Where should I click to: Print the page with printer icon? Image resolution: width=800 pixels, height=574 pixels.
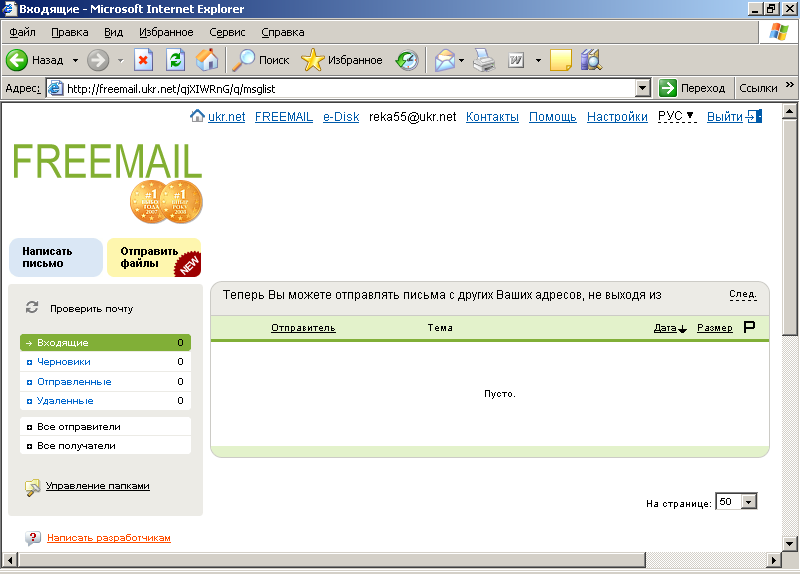click(x=484, y=60)
